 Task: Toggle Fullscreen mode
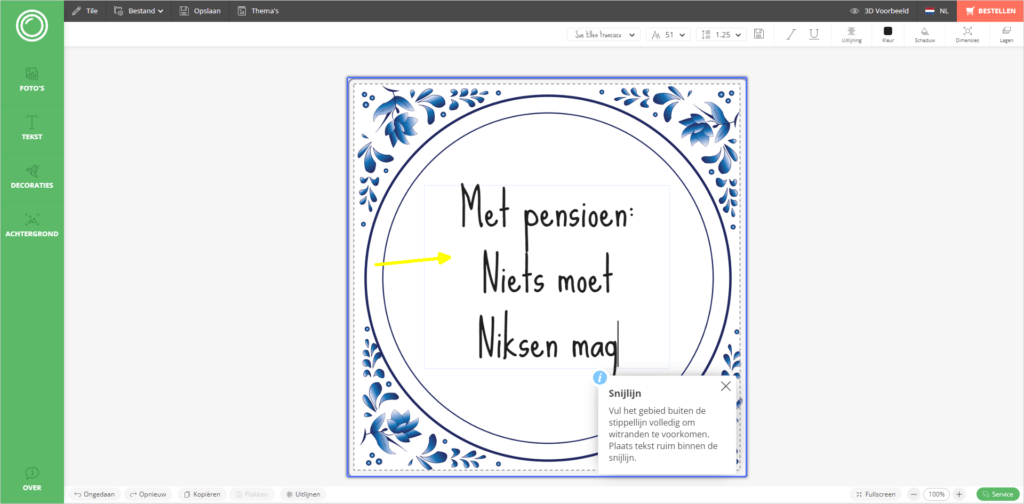pos(878,494)
